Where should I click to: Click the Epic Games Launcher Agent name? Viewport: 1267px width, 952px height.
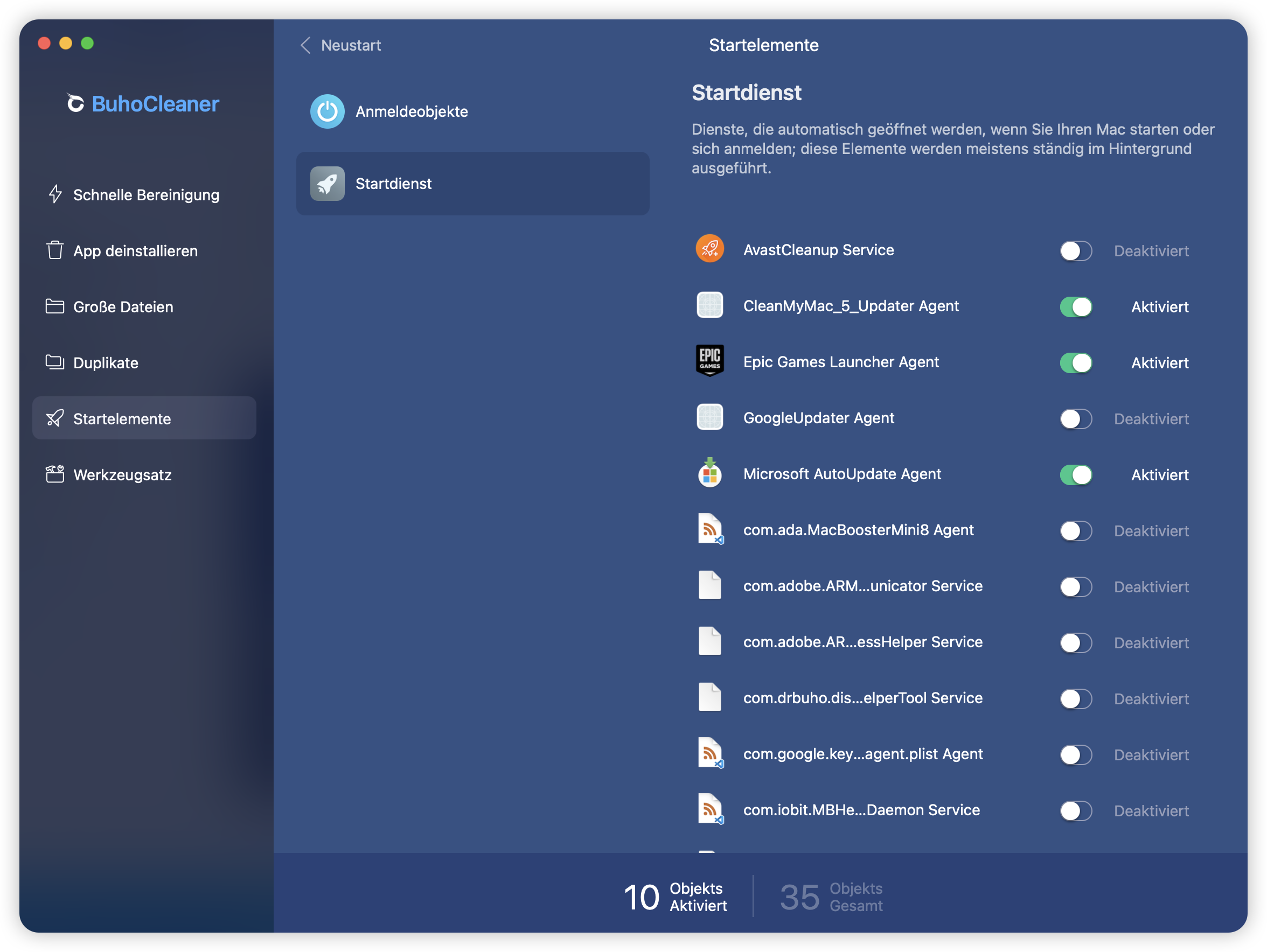point(841,362)
